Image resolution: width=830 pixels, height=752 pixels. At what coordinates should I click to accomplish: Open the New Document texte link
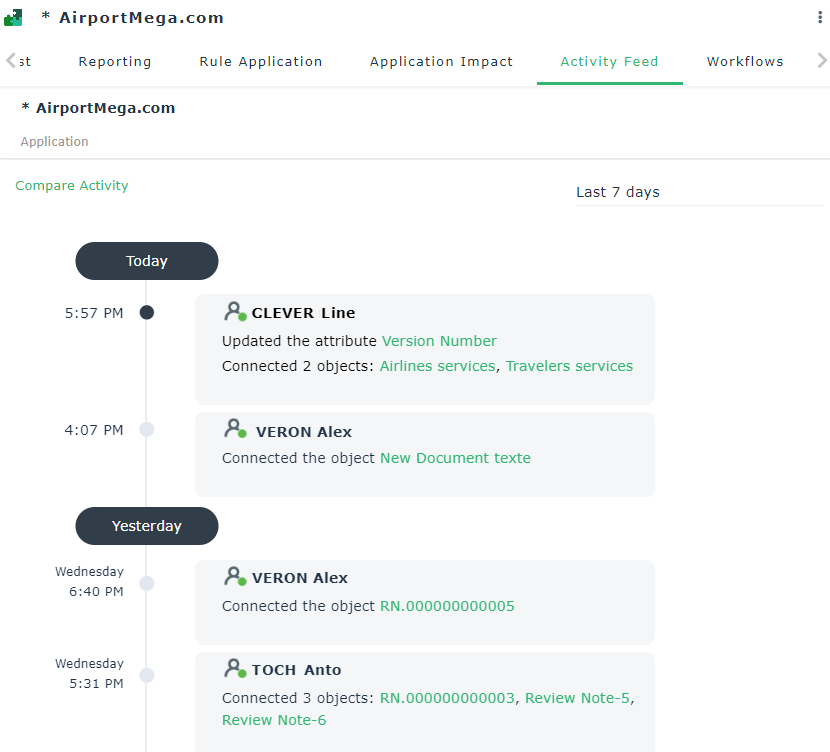pos(455,459)
